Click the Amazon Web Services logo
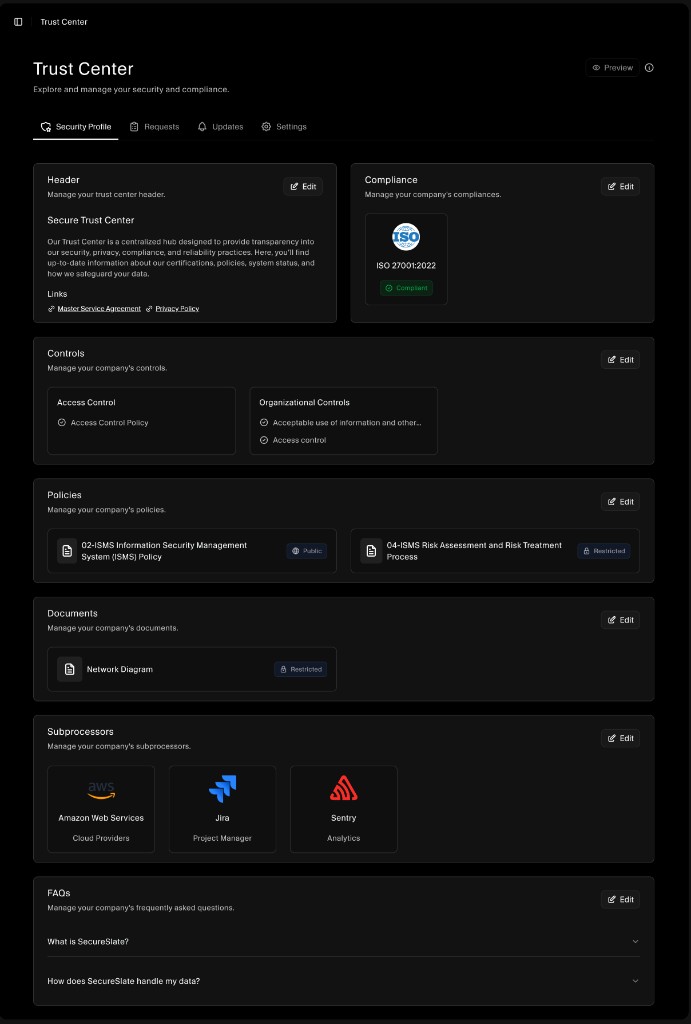This screenshot has height=1024, width=691. coord(100,789)
